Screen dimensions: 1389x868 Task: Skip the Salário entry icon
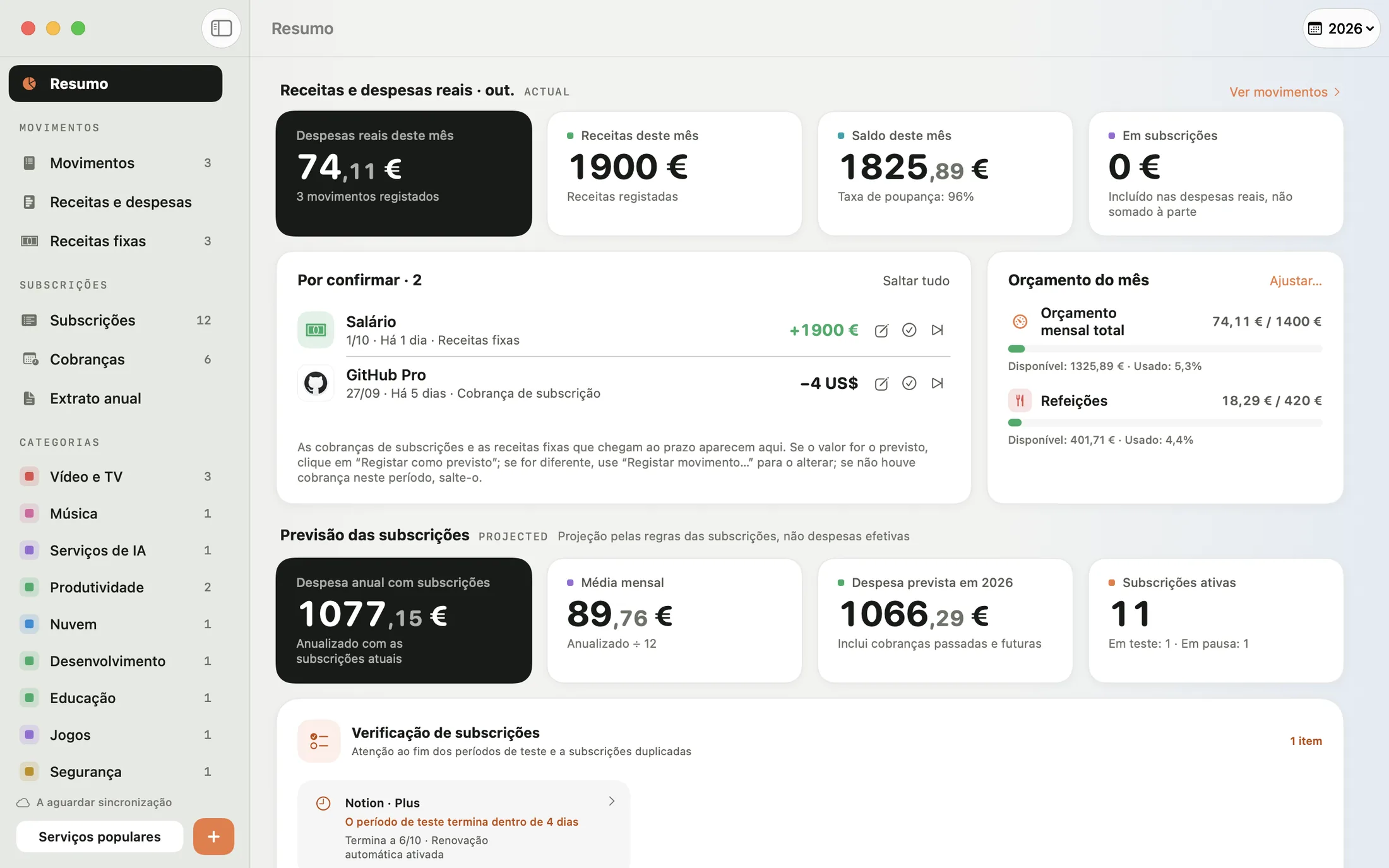tap(938, 330)
